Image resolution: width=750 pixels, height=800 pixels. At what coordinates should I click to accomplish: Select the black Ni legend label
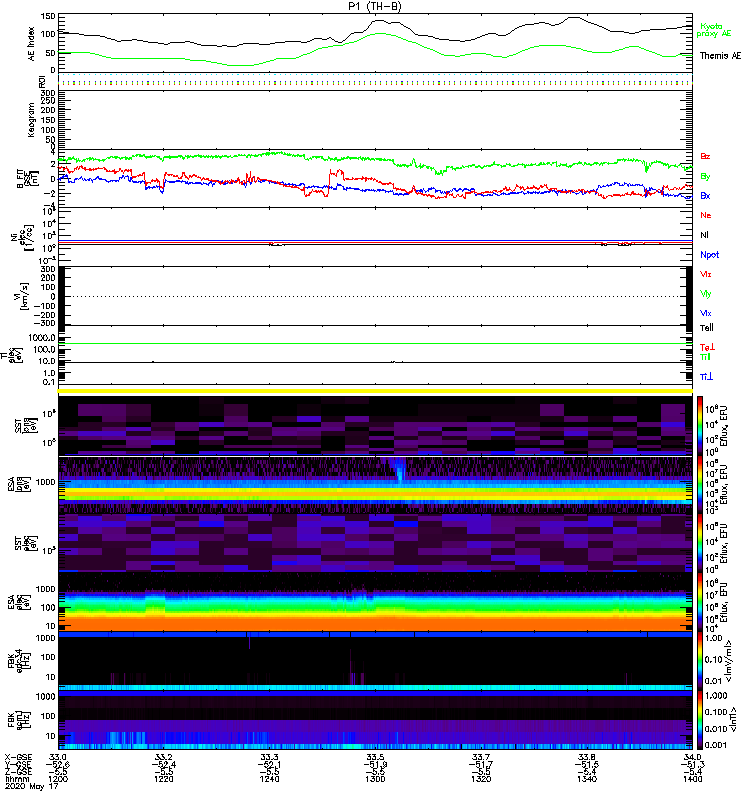[704, 235]
